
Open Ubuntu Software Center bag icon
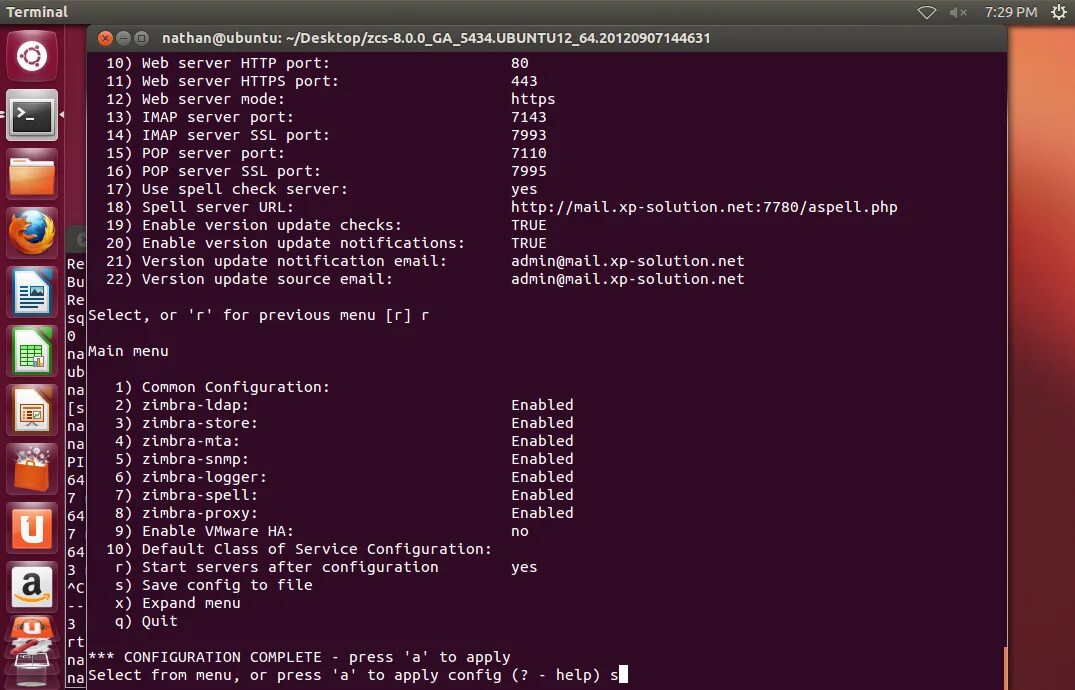[32, 469]
